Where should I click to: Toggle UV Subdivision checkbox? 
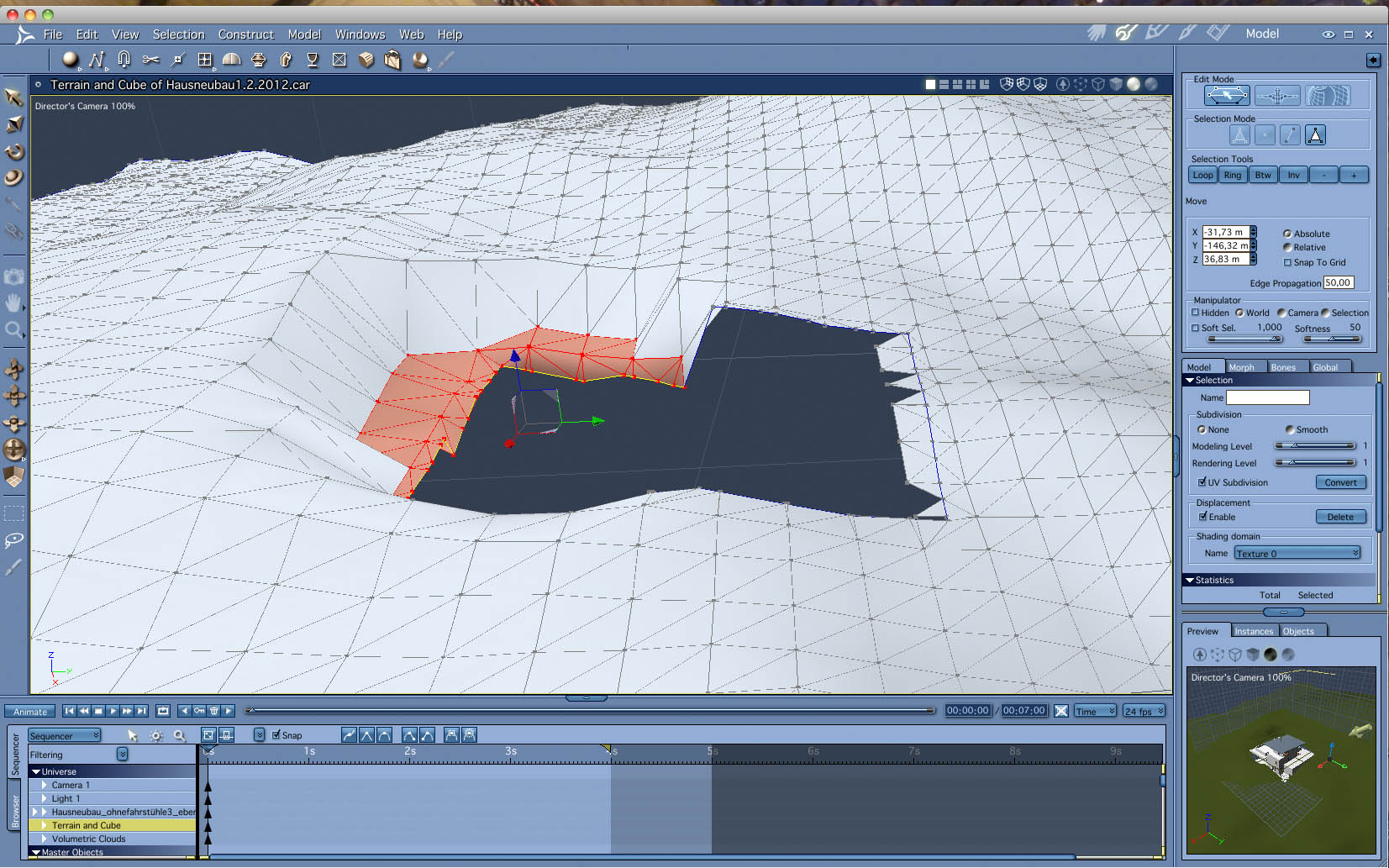tap(1202, 482)
